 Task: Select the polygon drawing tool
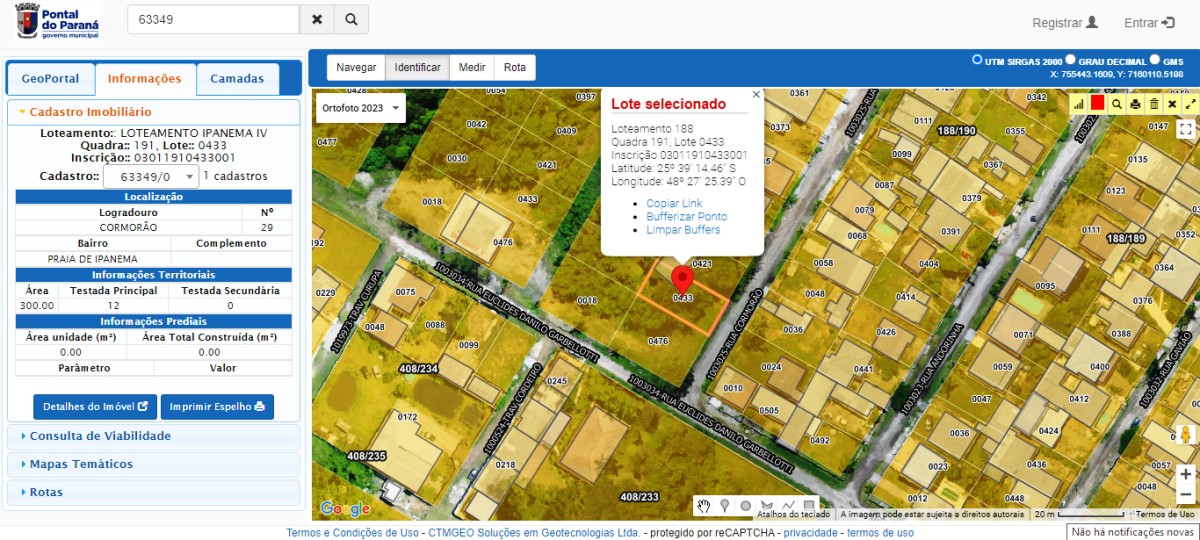click(x=767, y=506)
